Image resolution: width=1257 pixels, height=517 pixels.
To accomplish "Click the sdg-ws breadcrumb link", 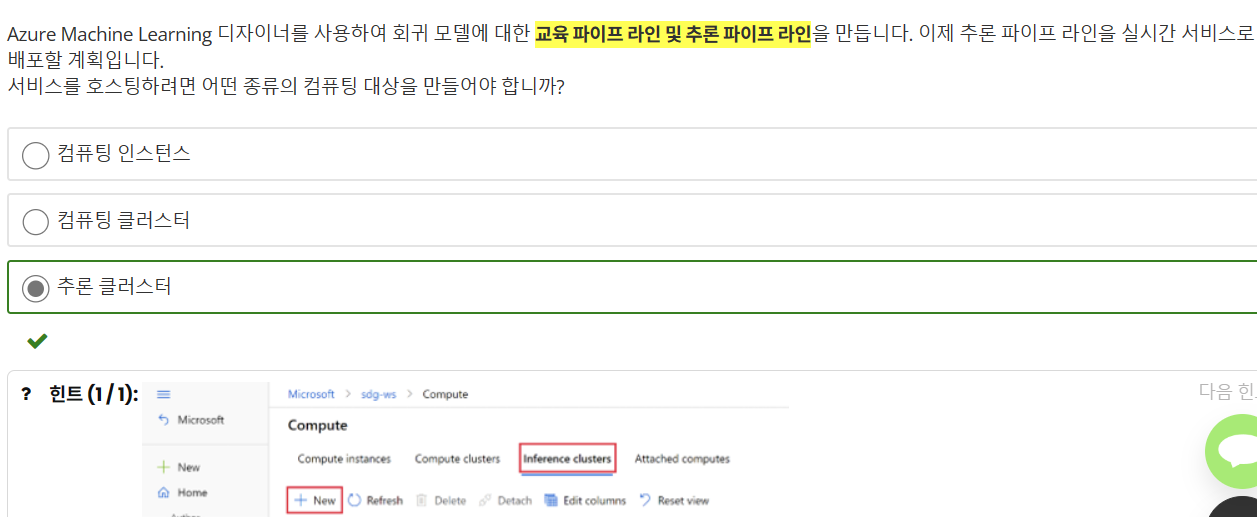I will [379, 394].
